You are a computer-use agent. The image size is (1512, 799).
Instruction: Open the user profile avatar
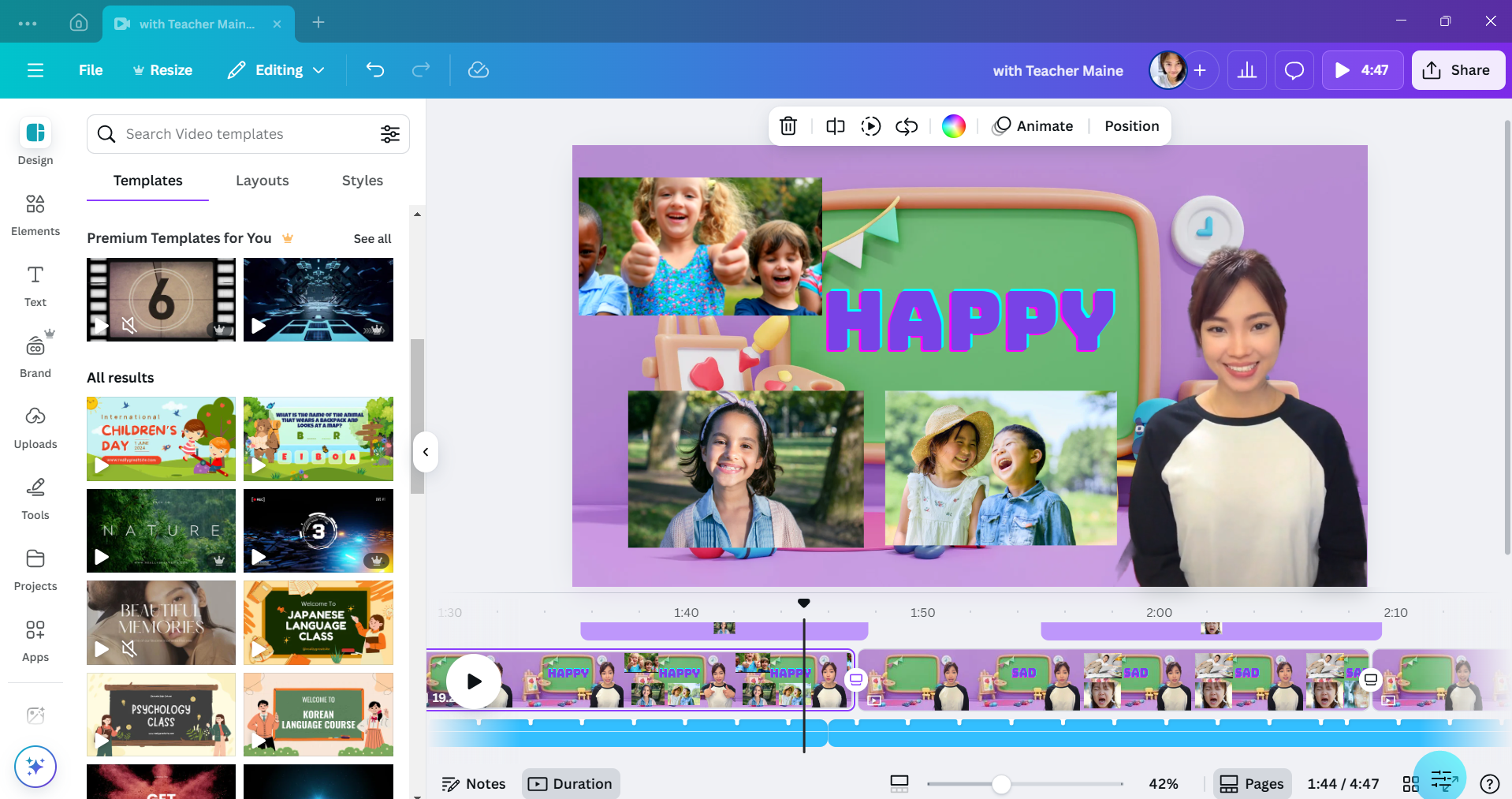click(1168, 70)
